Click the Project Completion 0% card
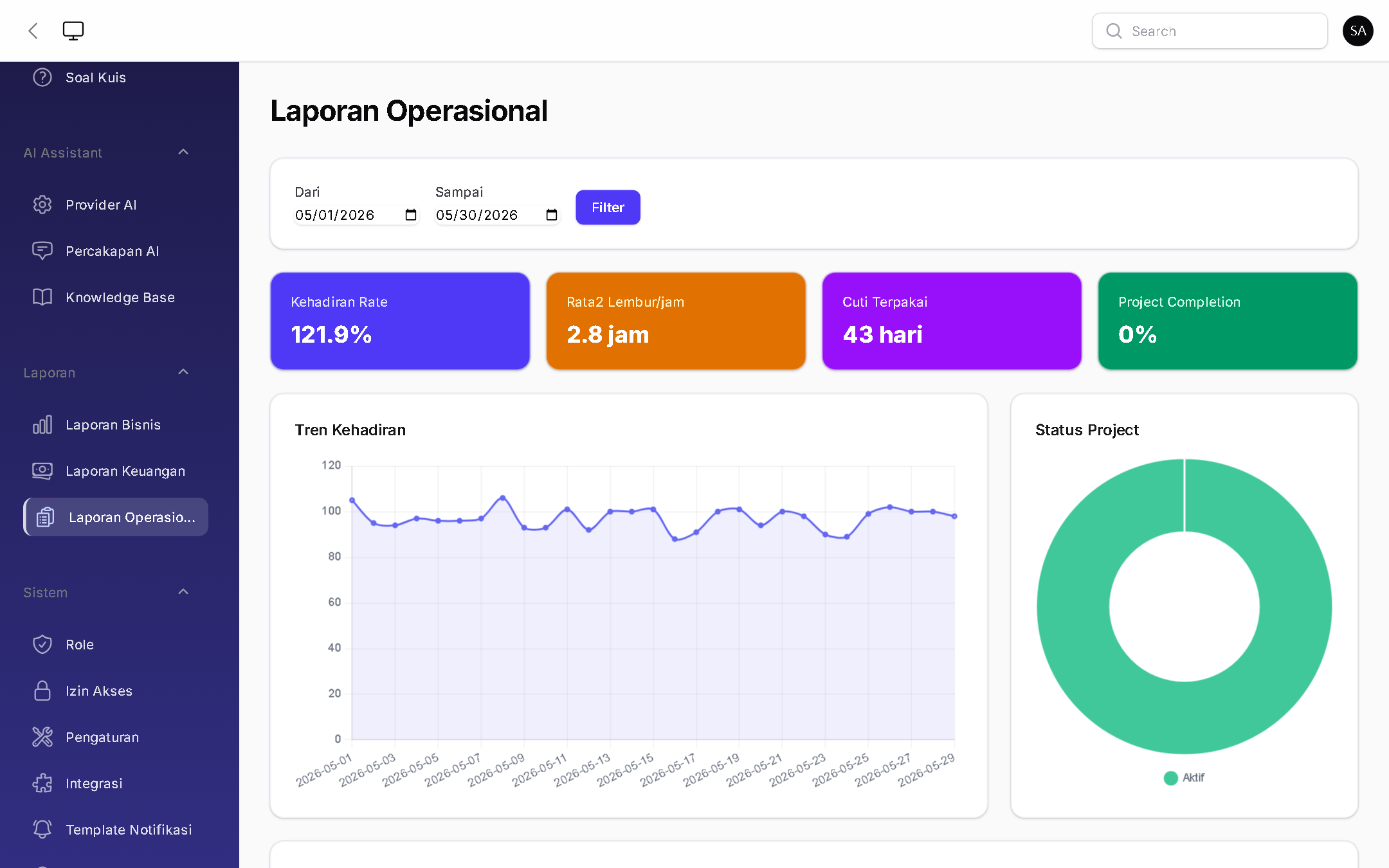1389x868 pixels. [x=1228, y=321]
